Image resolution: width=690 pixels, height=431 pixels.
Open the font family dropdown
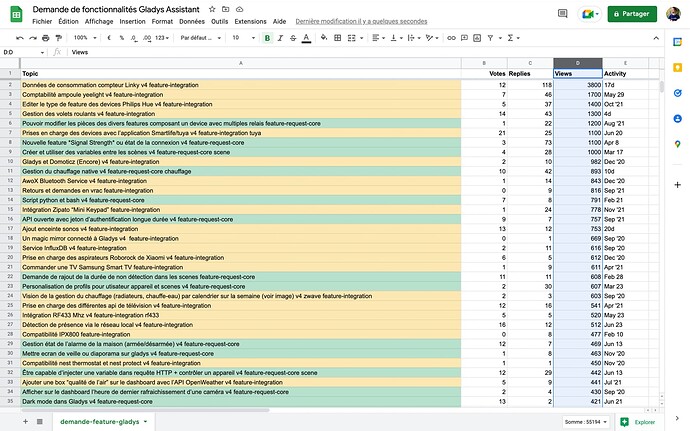click(199, 37)
